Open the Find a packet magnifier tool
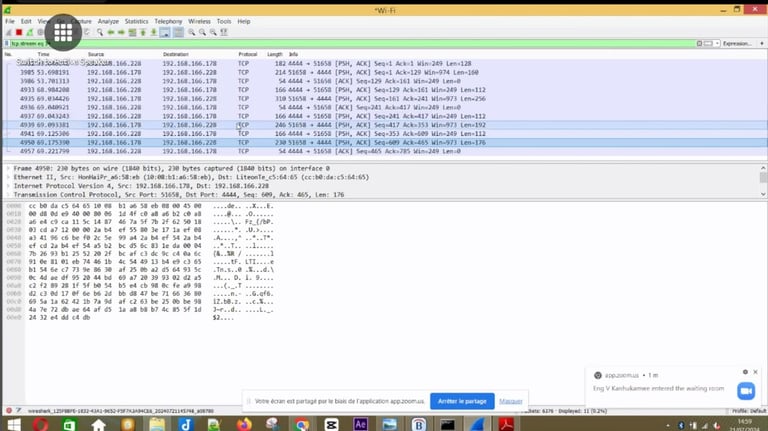 [100, 32]
